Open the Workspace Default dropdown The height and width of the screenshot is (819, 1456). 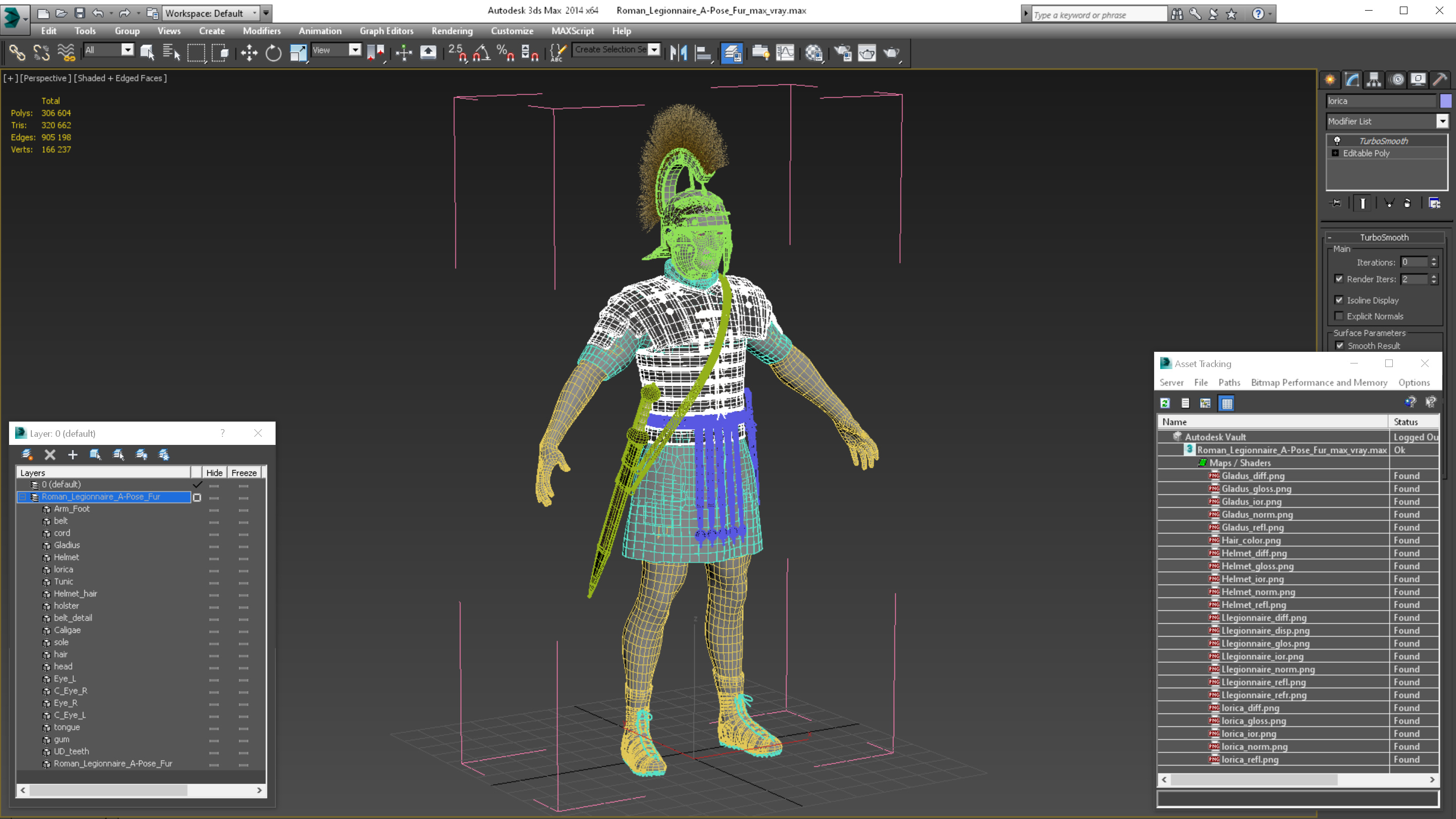tap(211, 13)
